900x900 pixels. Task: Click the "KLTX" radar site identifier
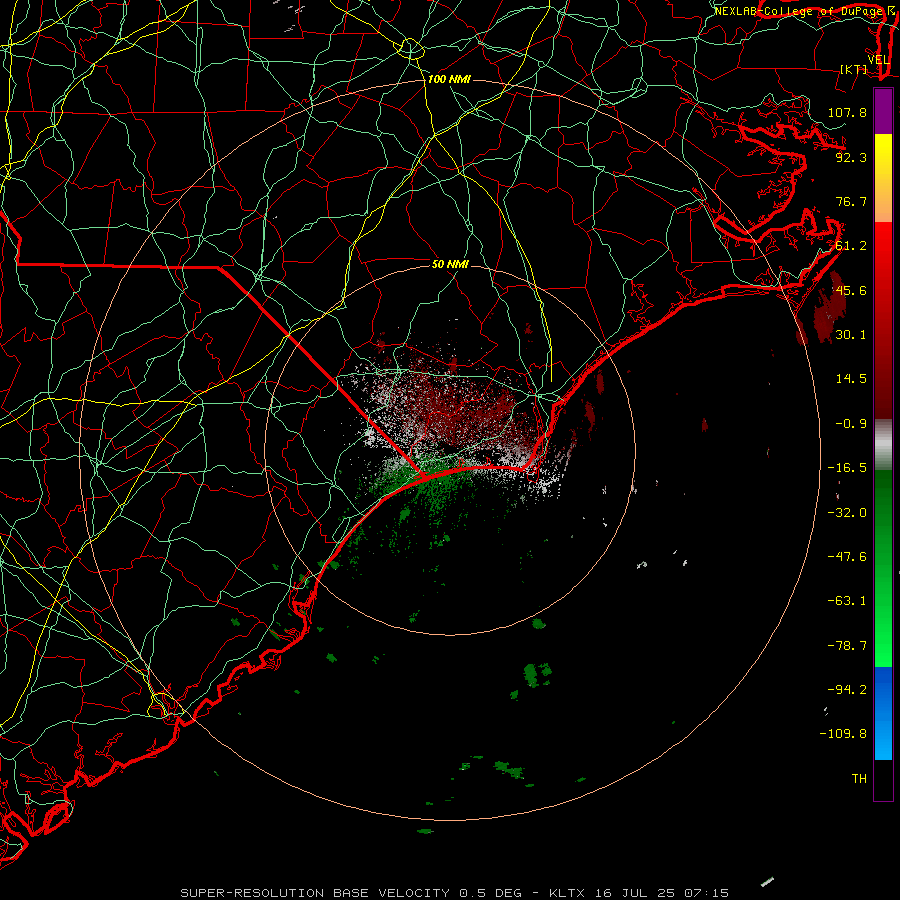pos(567,893)
